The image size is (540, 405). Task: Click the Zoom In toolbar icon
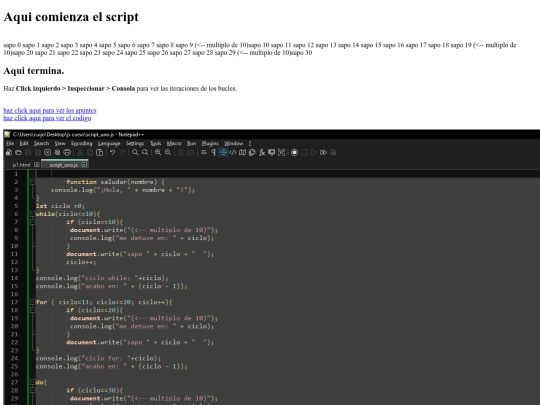click(158, 152)
